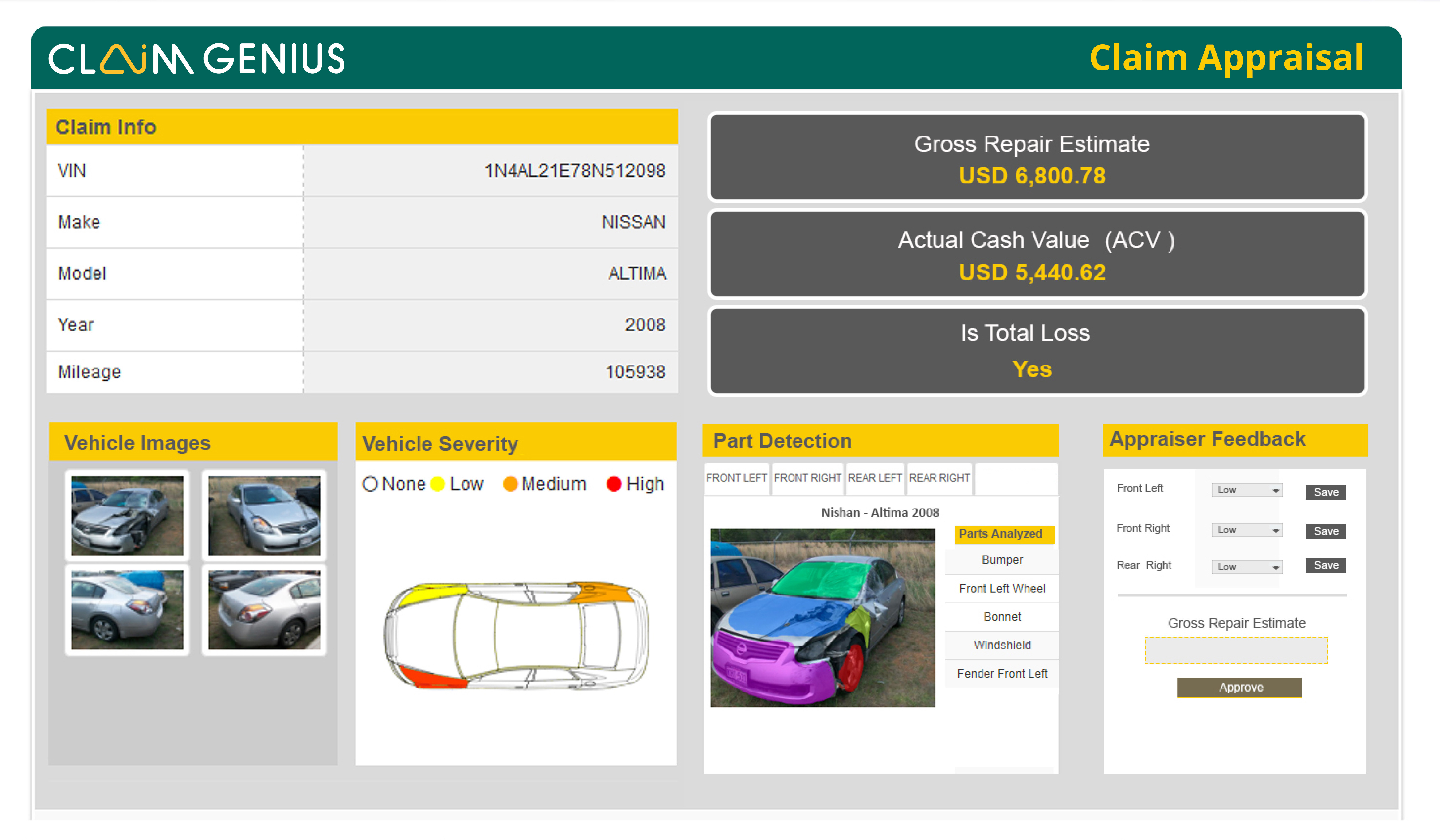
Task: Select Front Left Wheel part
Action: point(1002,589)
